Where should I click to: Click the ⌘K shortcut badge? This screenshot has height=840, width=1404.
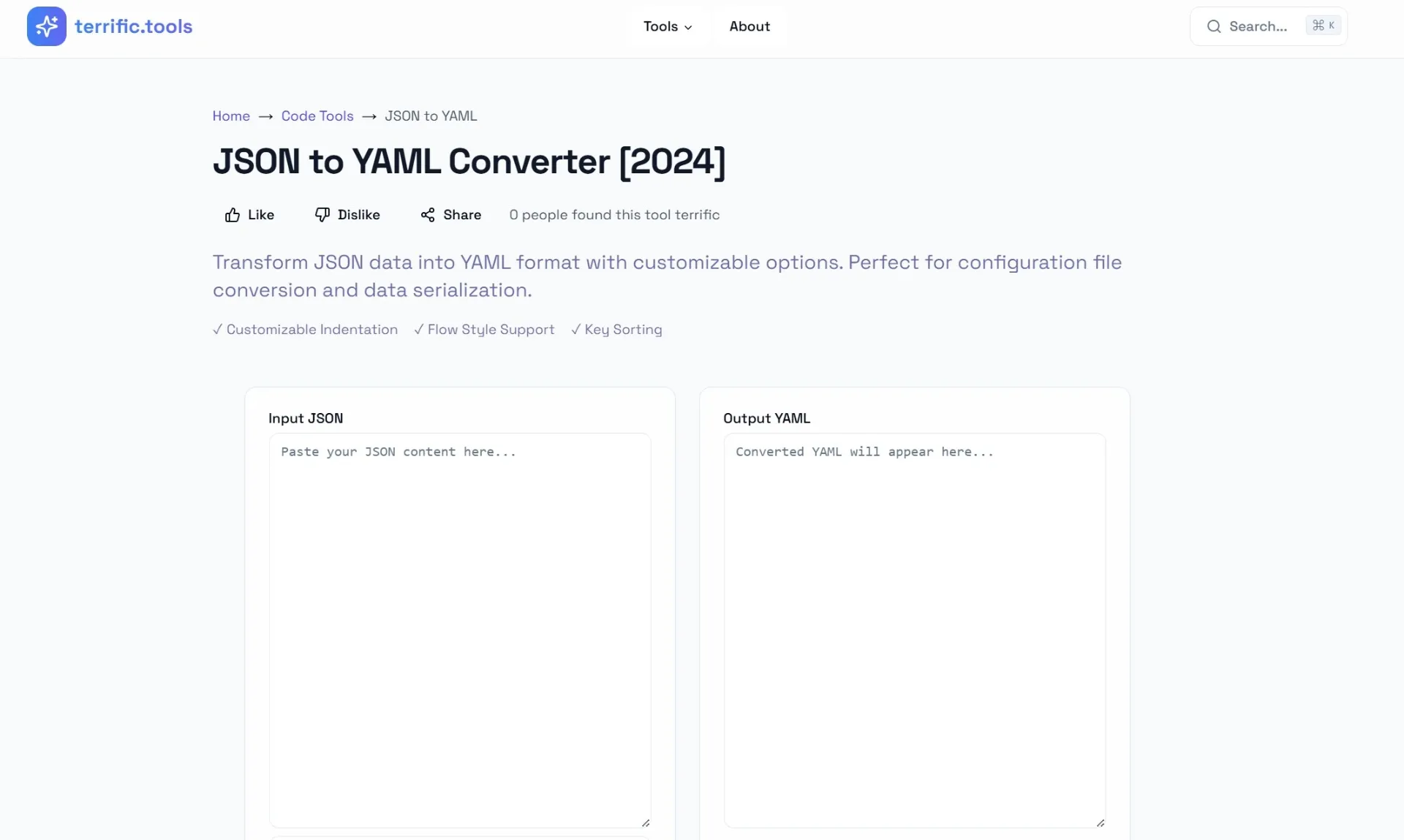tap(1323, 26)
